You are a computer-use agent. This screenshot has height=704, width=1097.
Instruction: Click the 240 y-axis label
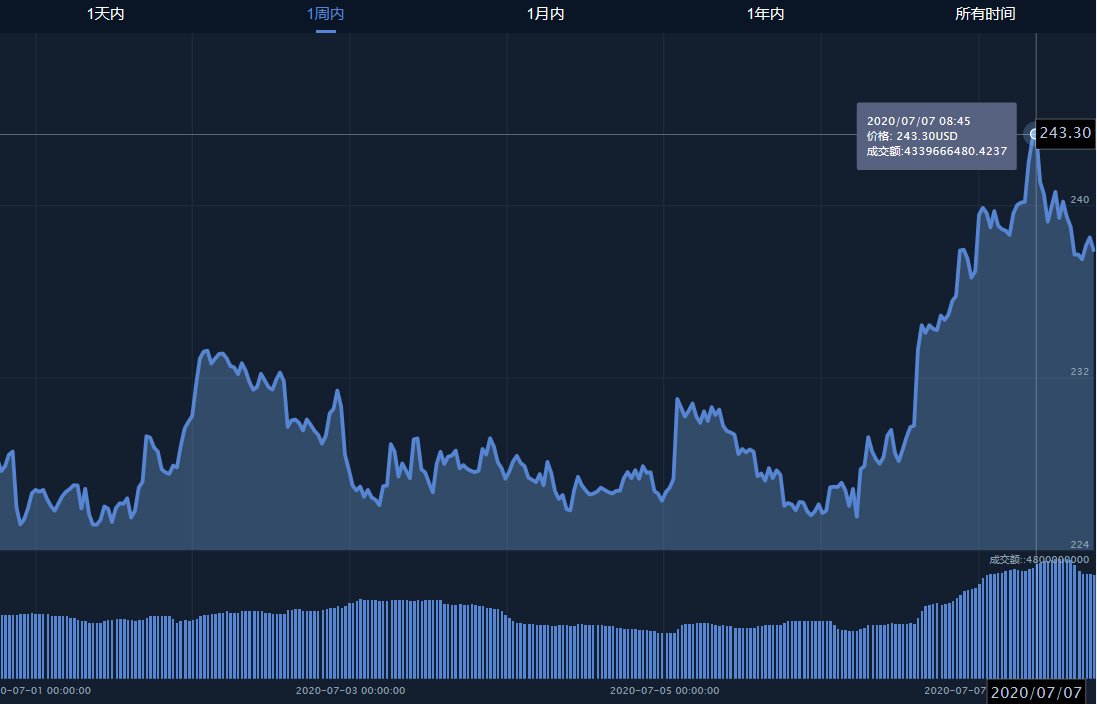(1080, 199)
